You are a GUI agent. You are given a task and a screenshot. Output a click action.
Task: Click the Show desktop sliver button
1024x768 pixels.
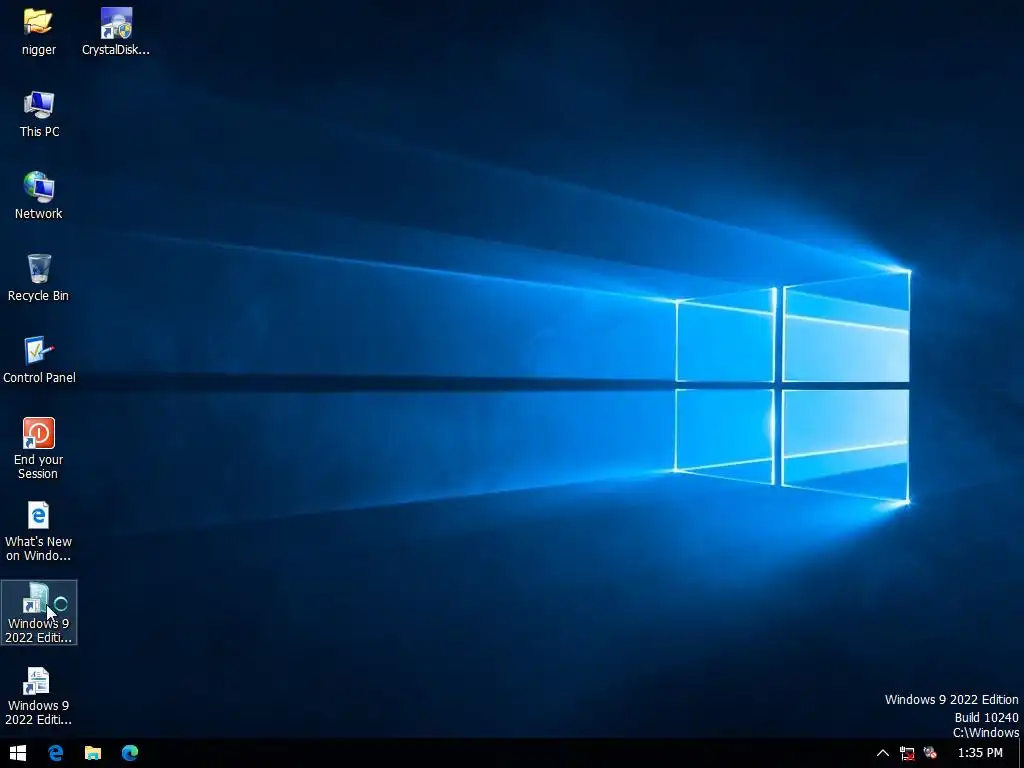pyautogui.click(x=1021, y=753)
